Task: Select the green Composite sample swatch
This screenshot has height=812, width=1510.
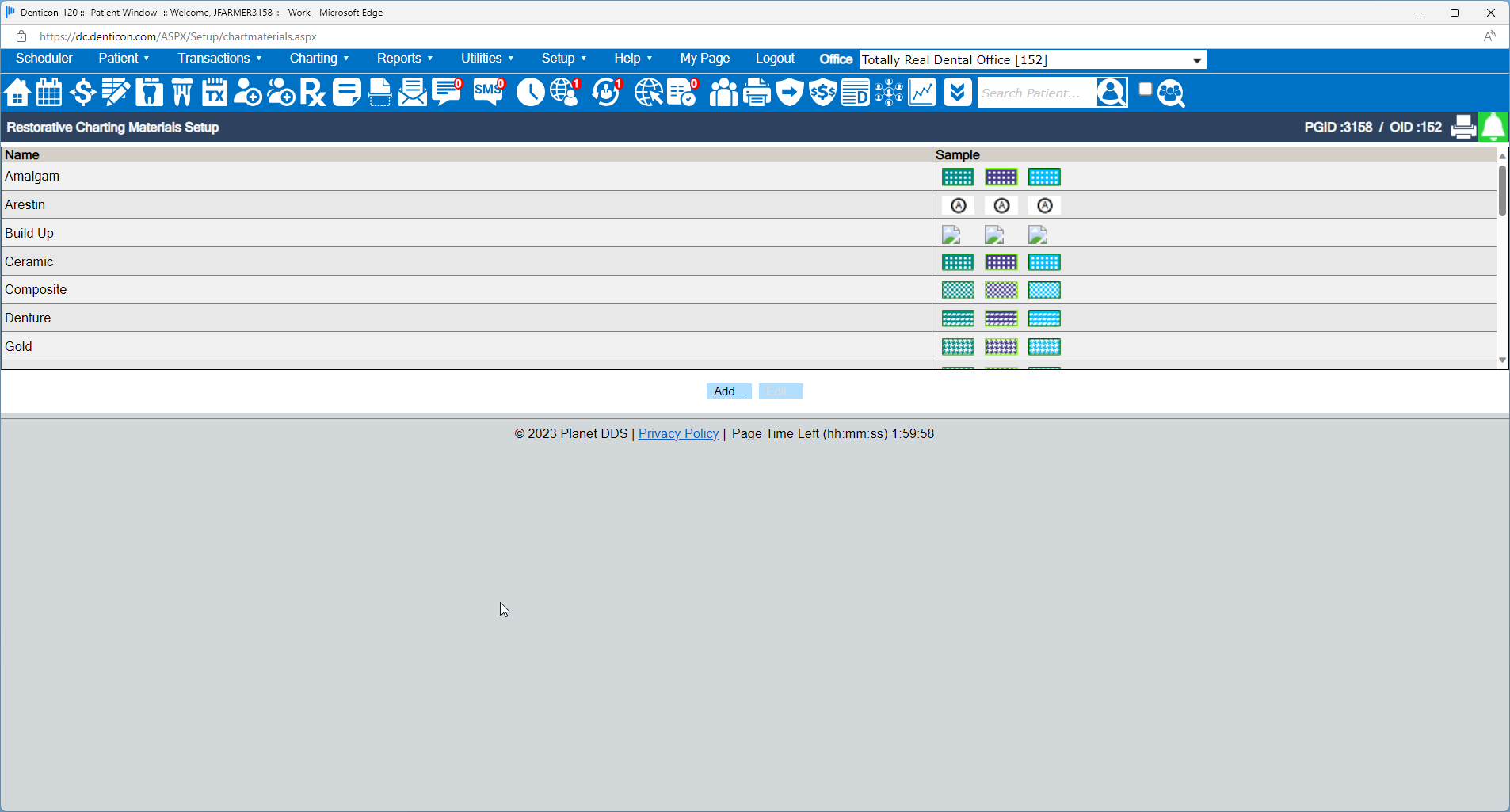Action: coord(959,290)
